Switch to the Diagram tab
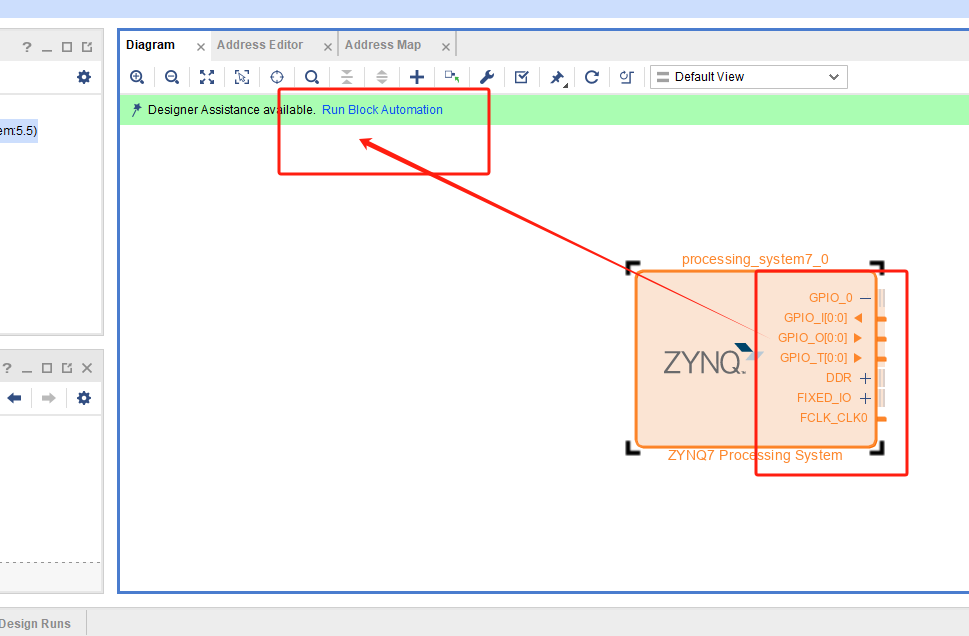The image size is (969, 636). click(x=150, y=45)
